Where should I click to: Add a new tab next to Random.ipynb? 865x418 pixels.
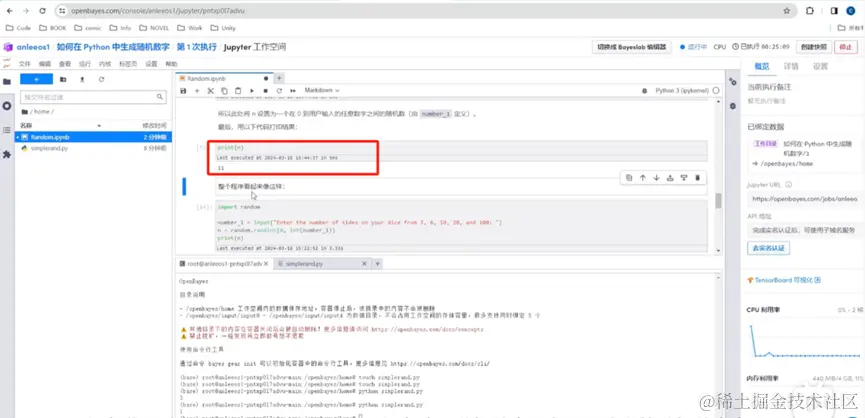click(279, 78)
